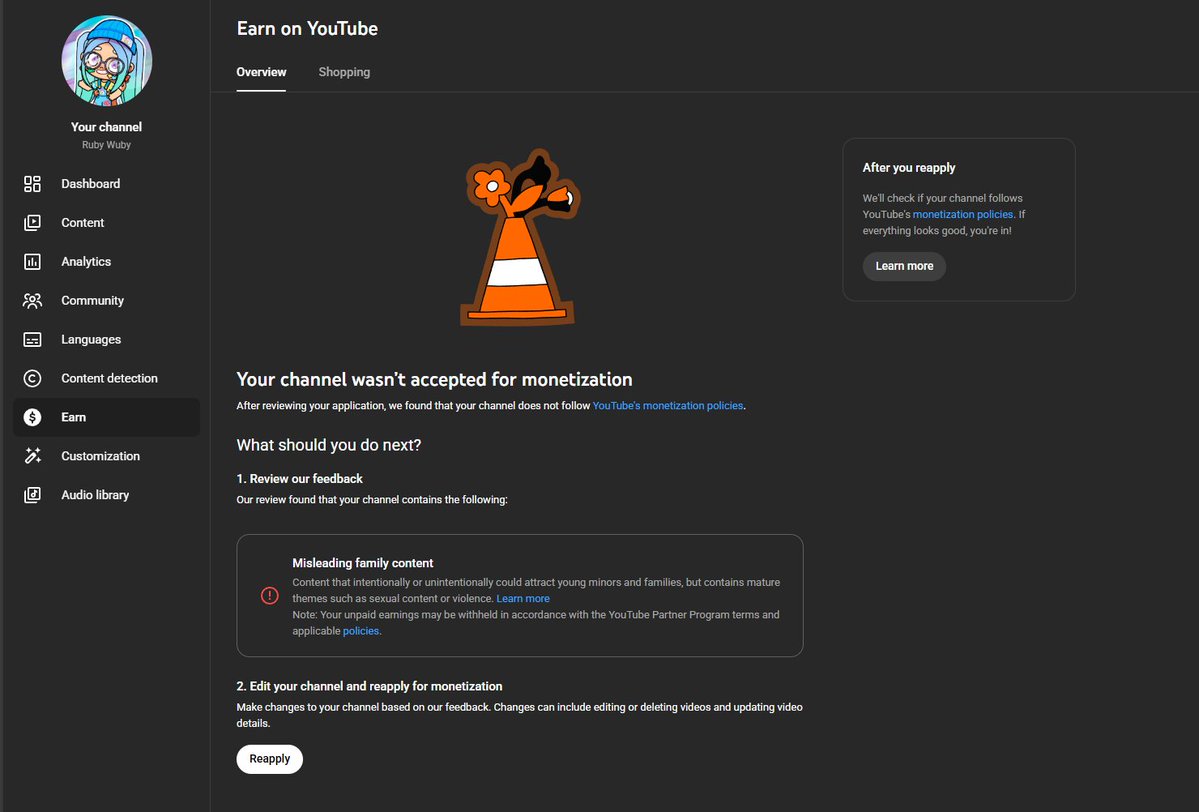Open the Ruby Wuby channel avatar
The image size is (1199, 812).
tap(106, 60)
